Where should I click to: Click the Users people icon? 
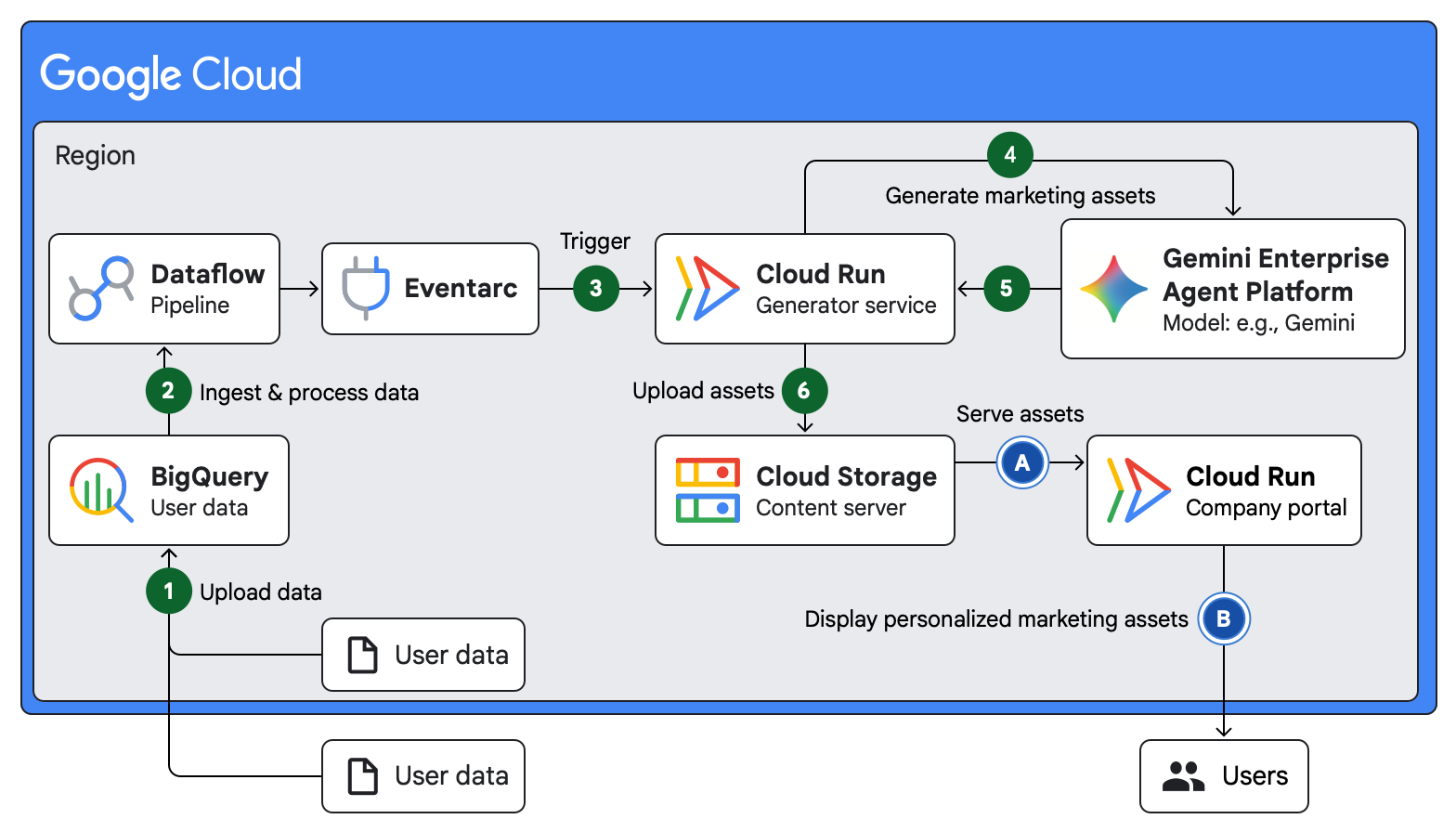[x=1183, y=776]
